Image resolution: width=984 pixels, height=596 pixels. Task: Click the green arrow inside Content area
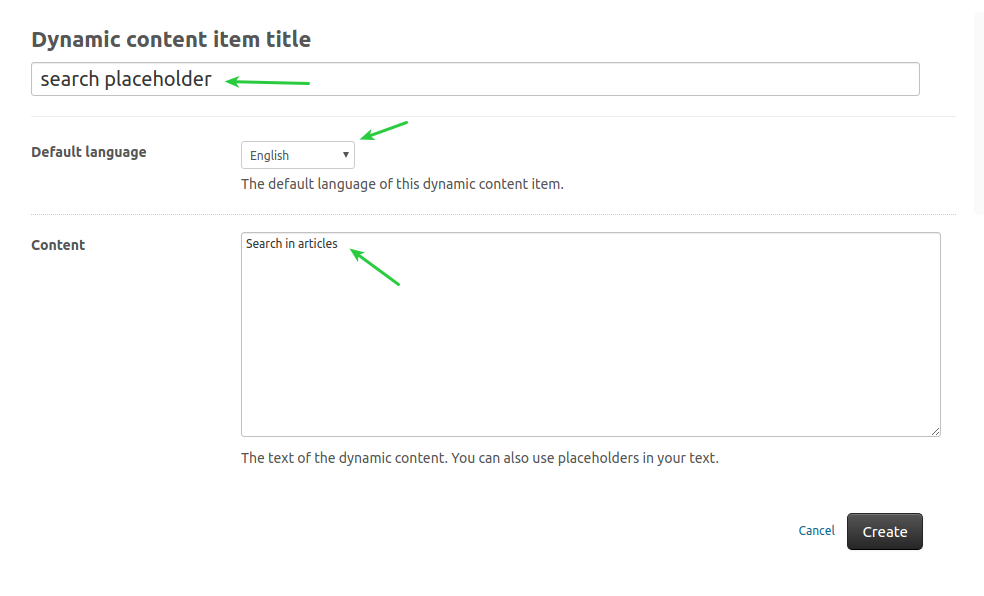click(375, 267)
